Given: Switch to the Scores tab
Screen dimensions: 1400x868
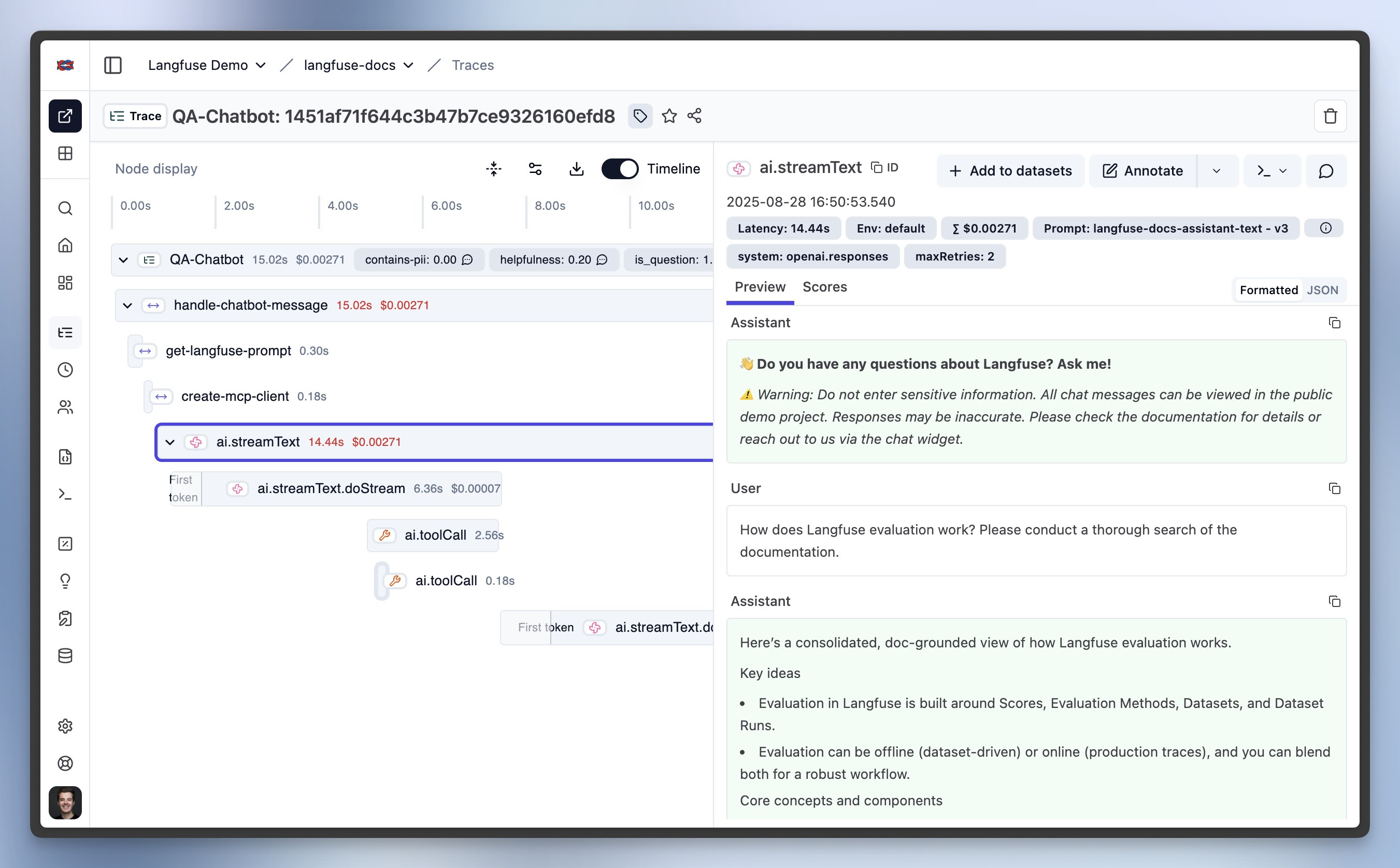Looking at the screenshot, I should [824, 286].
